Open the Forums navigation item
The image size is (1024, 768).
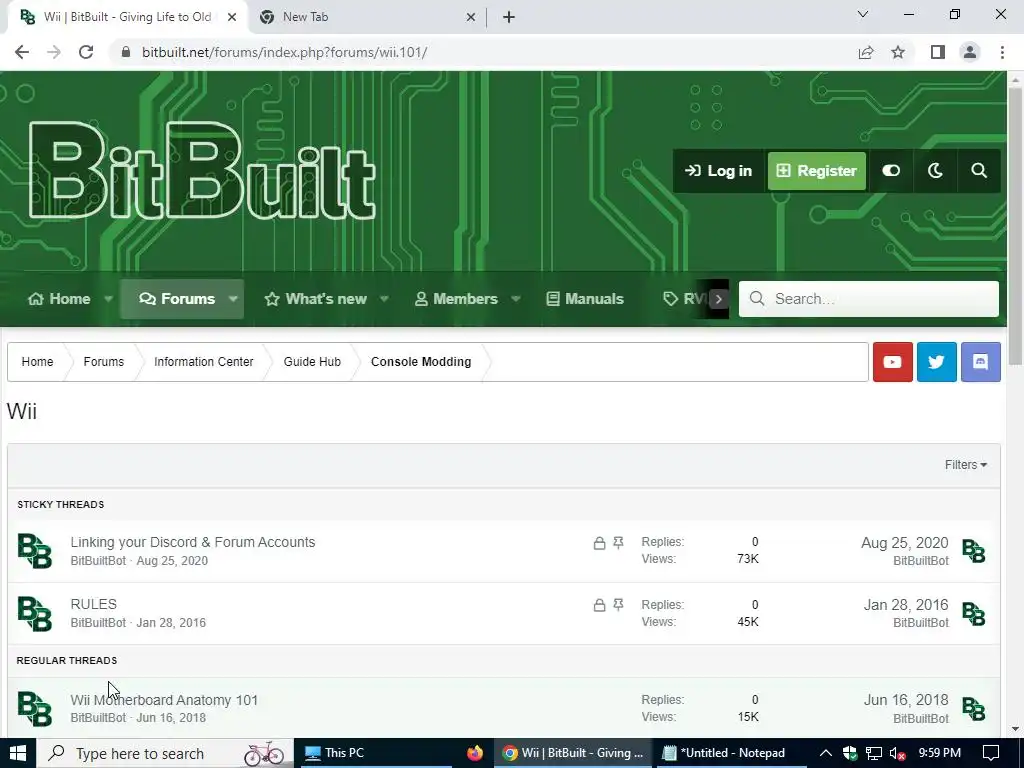pyautogui.click(x=178, y=299)
